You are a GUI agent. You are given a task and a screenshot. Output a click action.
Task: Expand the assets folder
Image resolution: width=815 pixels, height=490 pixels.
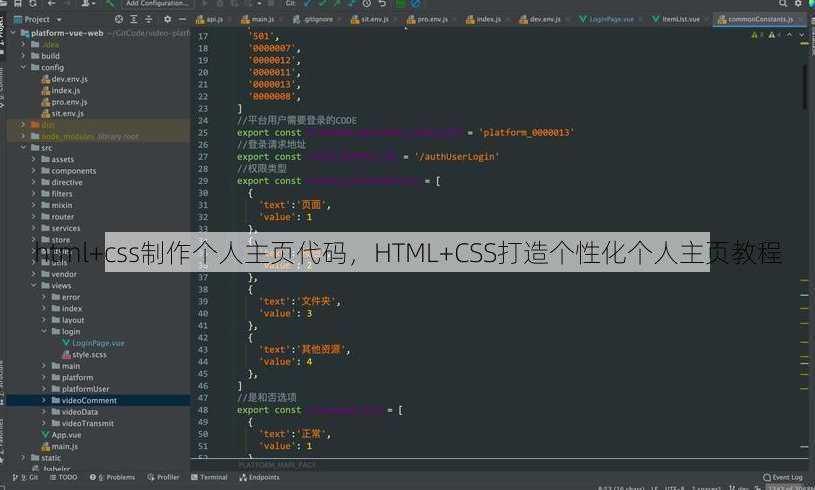(33, 159)
